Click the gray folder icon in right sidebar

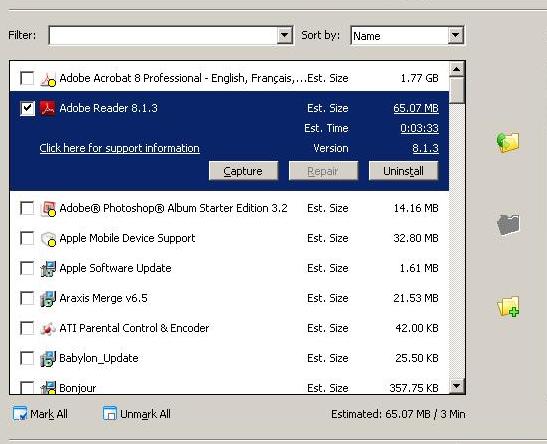[508, 224]
